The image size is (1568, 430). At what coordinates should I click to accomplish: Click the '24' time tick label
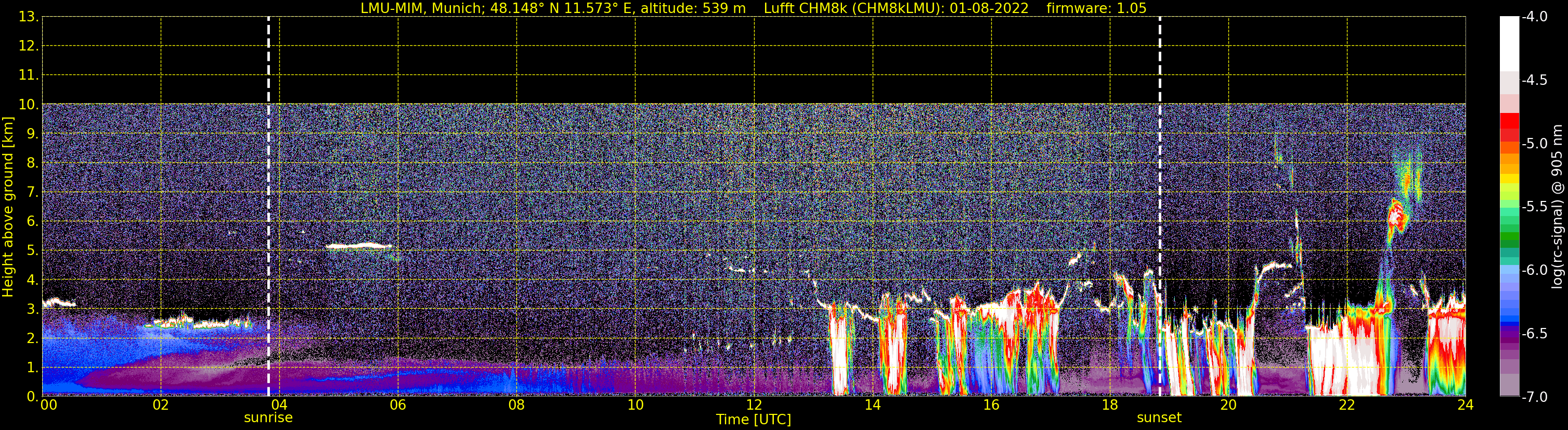[x=1465, y=405]
